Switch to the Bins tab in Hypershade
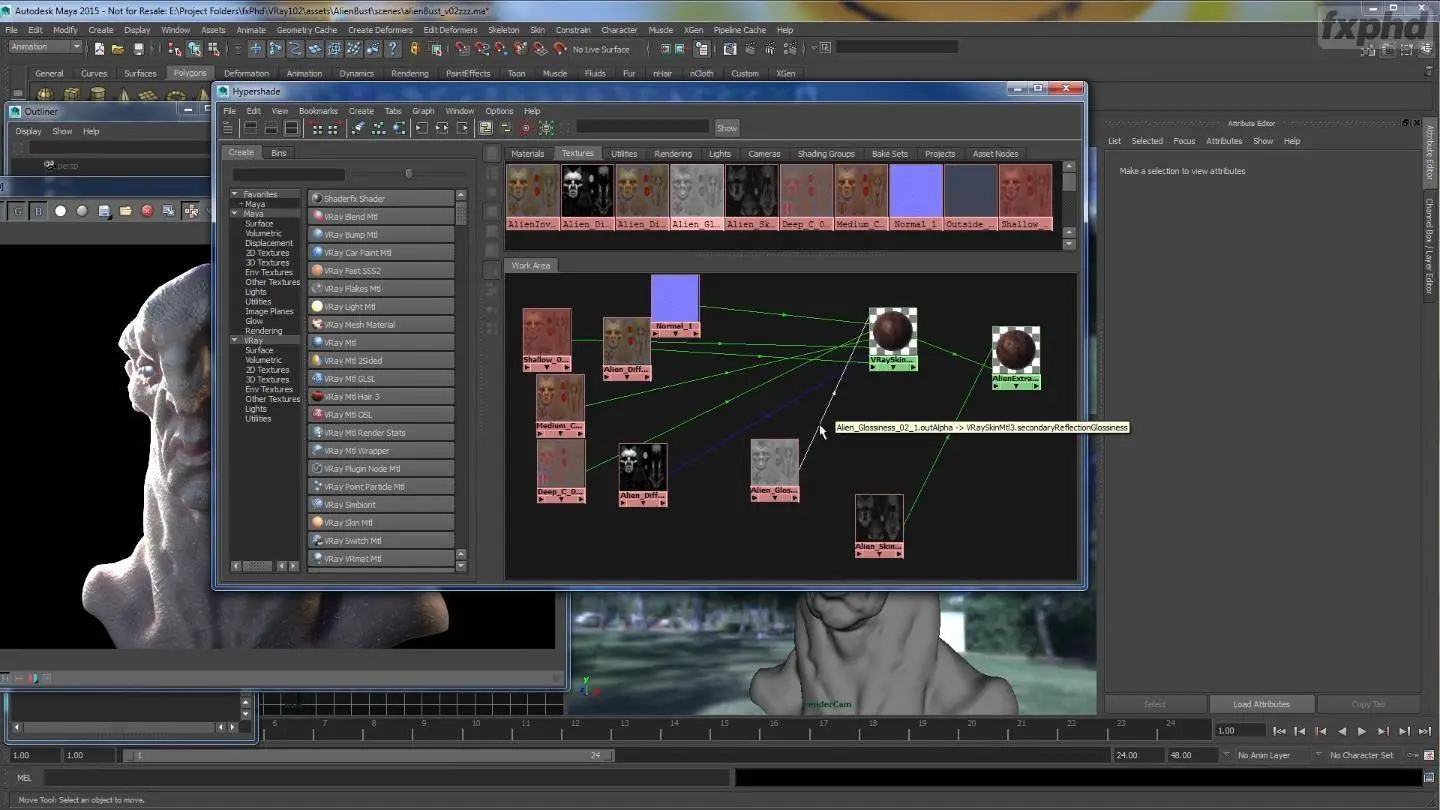Screen dimensions: 1440x810 278,152
